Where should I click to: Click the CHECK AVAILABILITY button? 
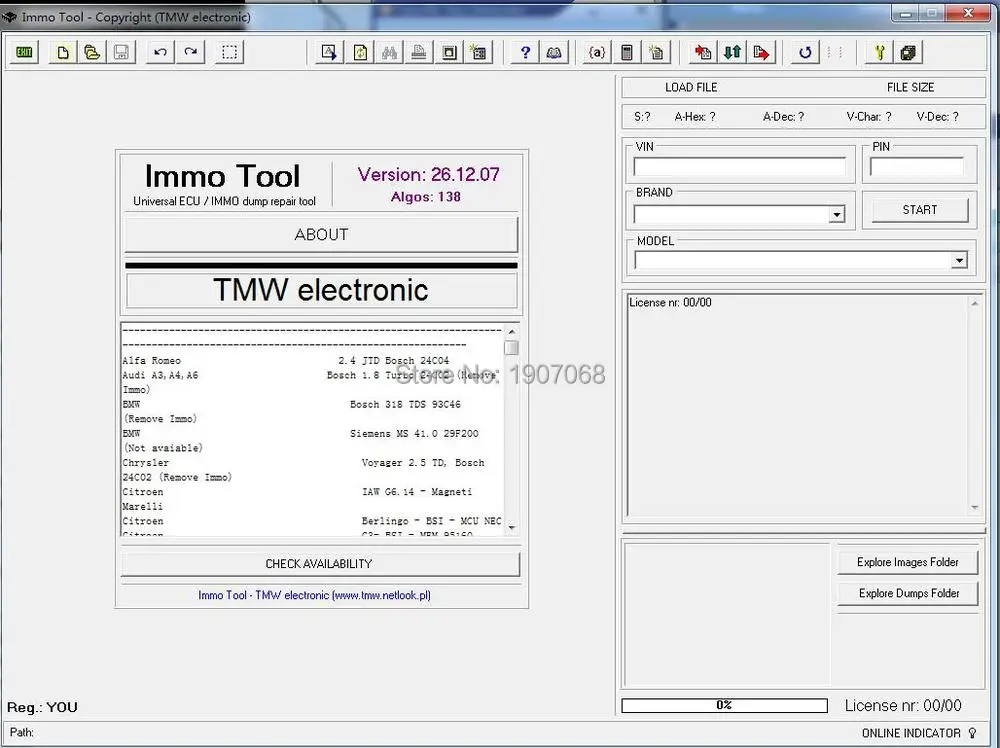tap(320, 564)
